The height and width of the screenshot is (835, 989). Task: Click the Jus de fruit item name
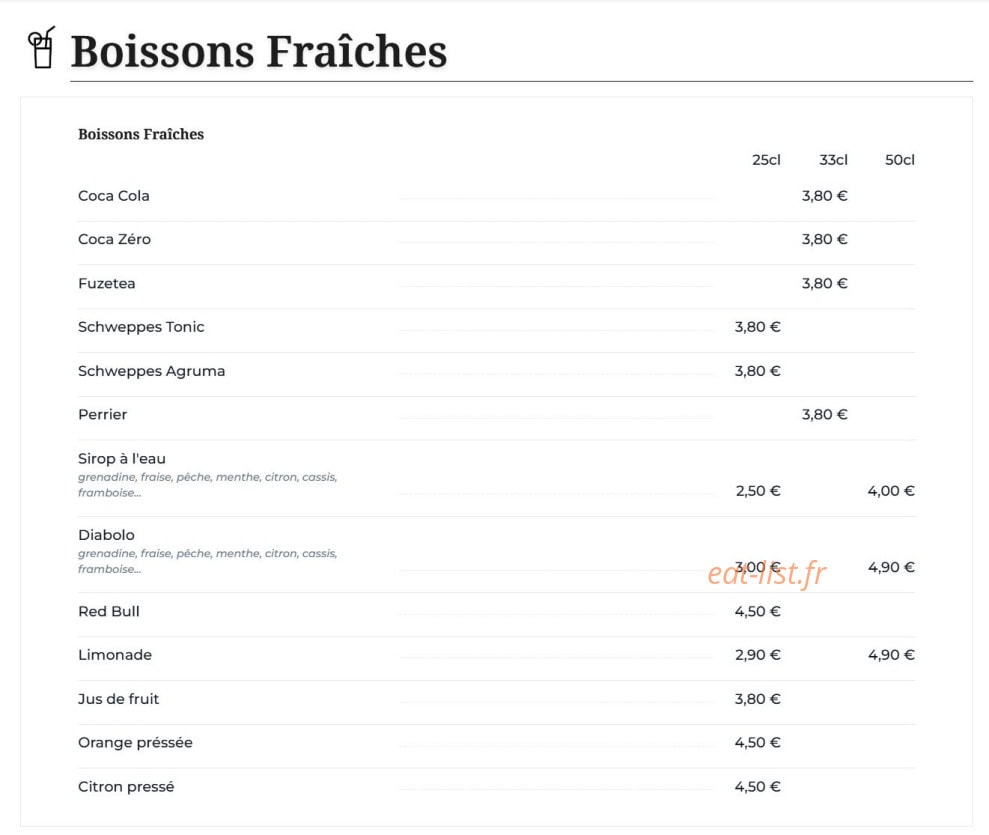pyautogui.click(x=119, y=699)
